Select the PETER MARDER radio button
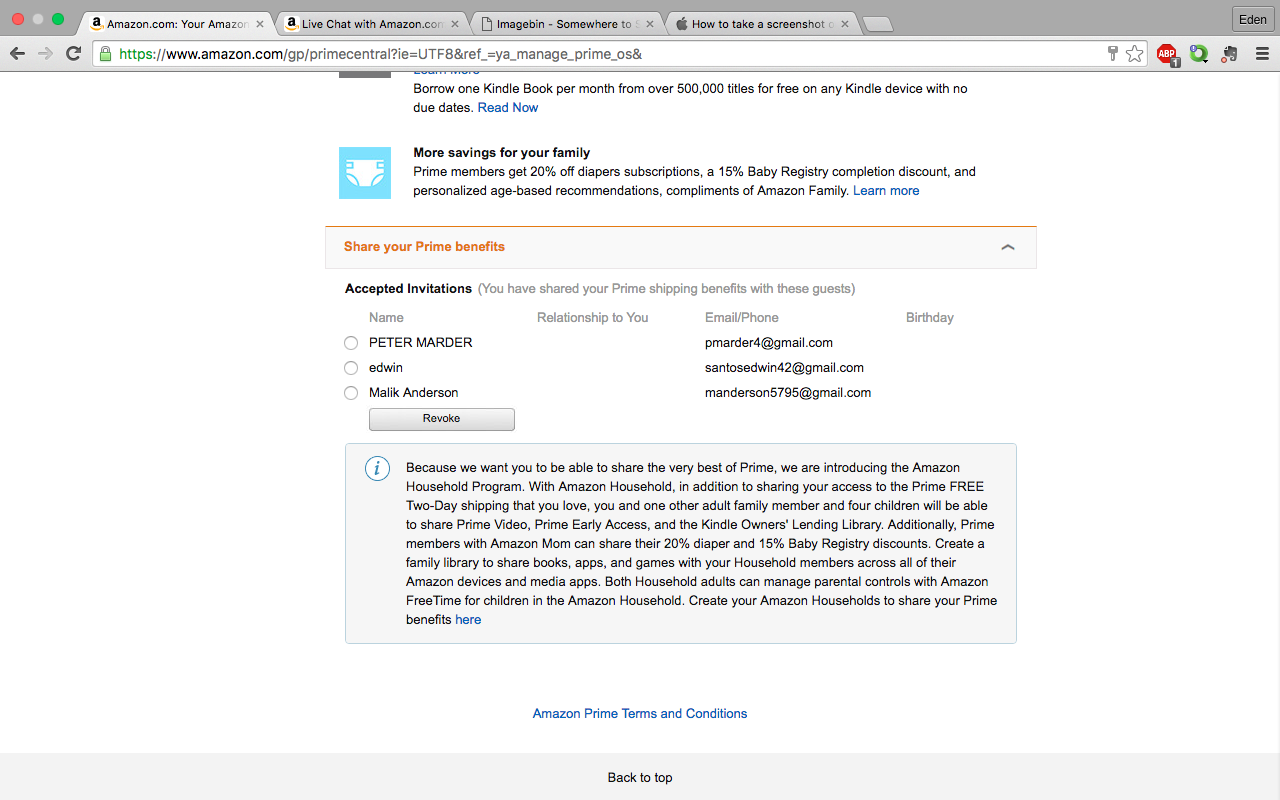This screenshot has width=1280, height=800. (x=351, y=343)
